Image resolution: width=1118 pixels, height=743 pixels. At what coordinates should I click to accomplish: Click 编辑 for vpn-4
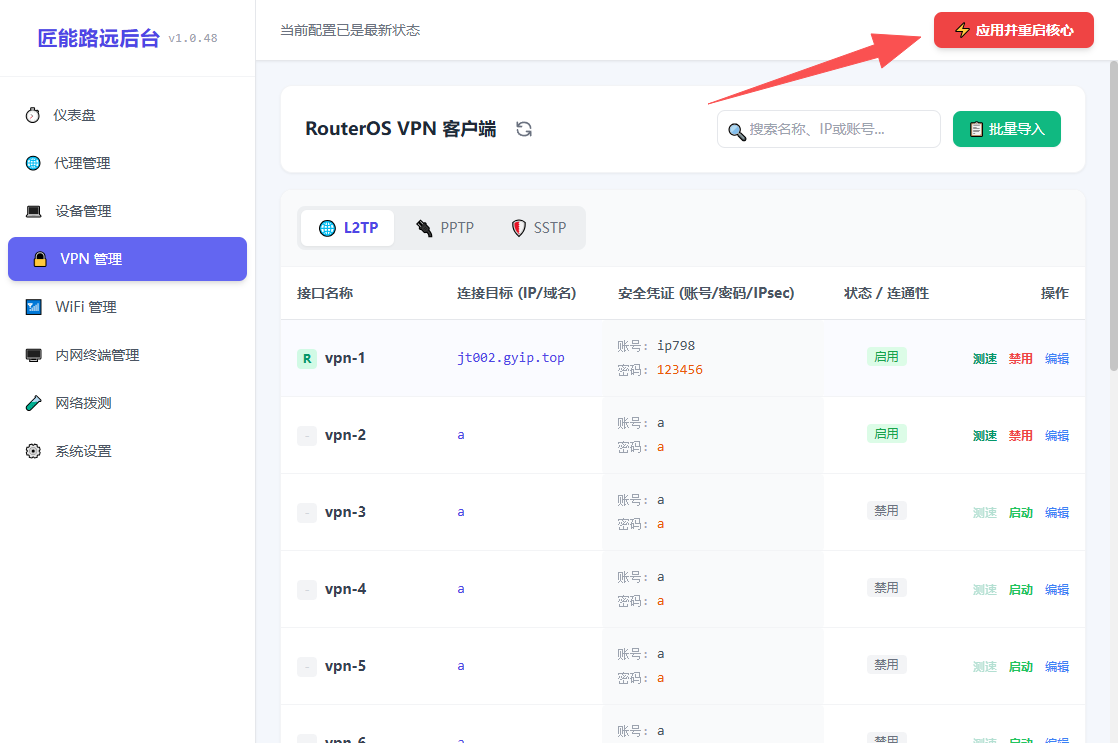(x=1057, y=590)
